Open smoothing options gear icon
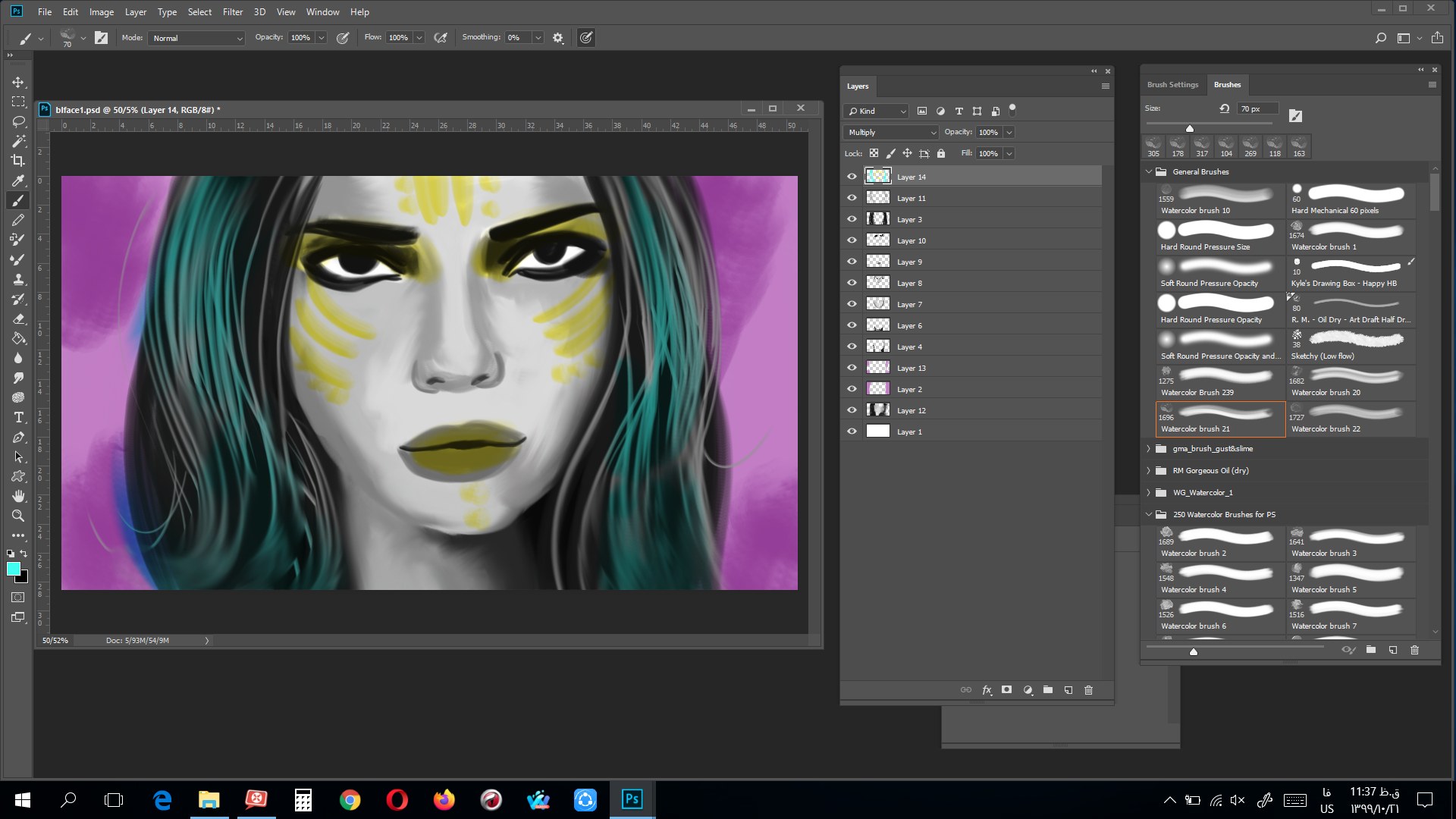1456x819 pixels. tap(558, 38)
